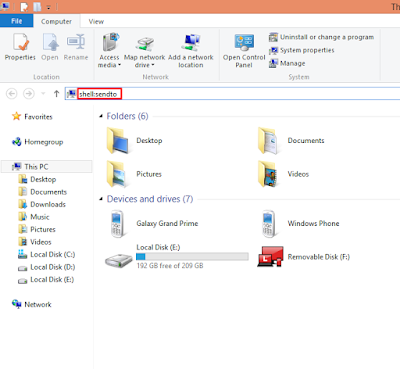The width and height of the screenshot is (400, 369).
Task: Select the Videos folder icon in main pane
Action: tap(268, 174)
